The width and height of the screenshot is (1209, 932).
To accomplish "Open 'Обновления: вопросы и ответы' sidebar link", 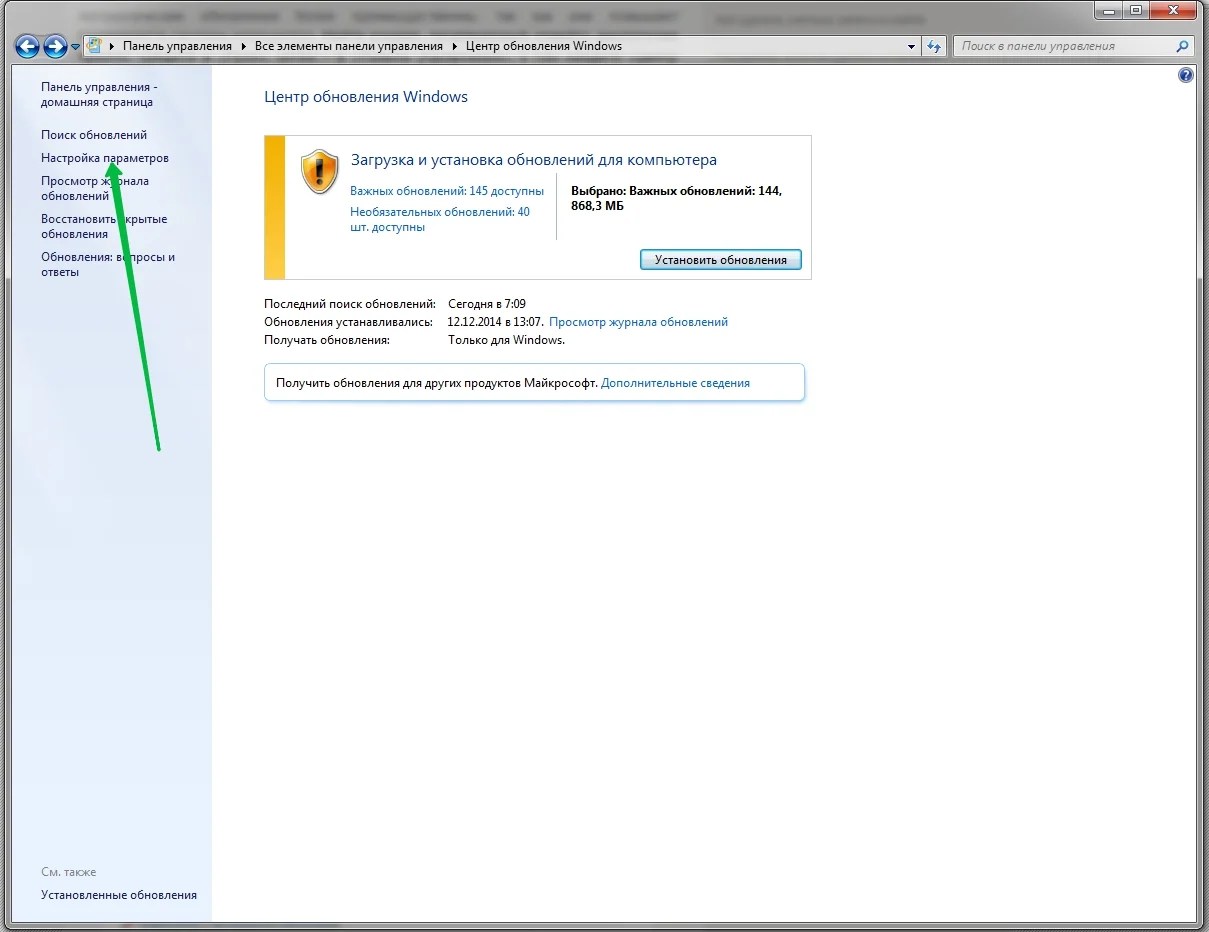I will [x=108, y=264].
